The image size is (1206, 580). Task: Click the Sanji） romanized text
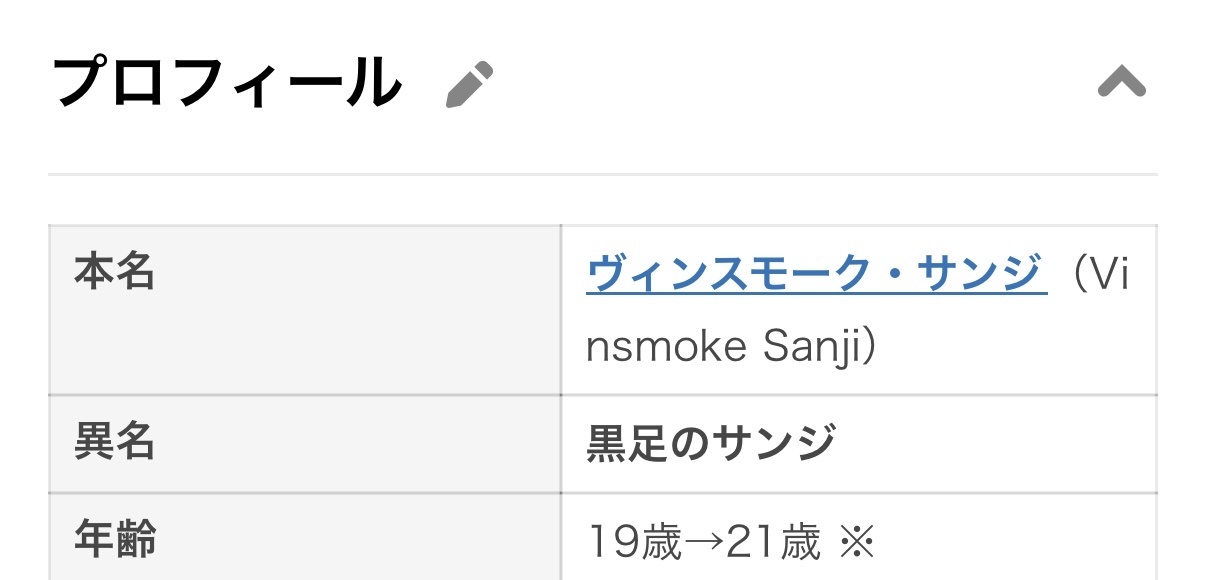tap(820, 346)
